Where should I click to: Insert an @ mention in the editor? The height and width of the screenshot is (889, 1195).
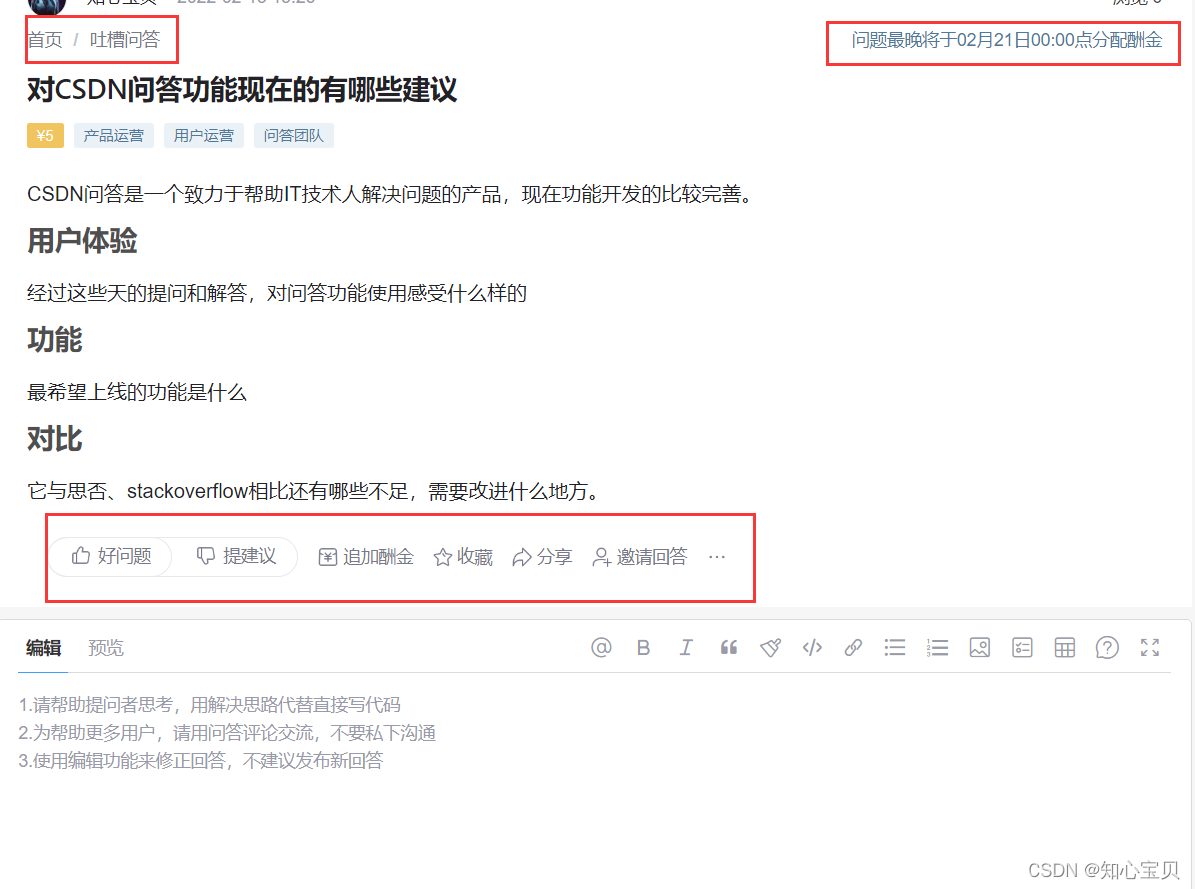click(x=601, y=648)
